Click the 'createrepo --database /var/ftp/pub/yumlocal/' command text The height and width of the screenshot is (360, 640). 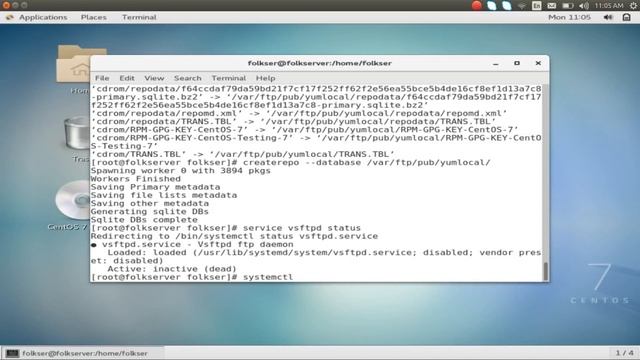point(367,162)
